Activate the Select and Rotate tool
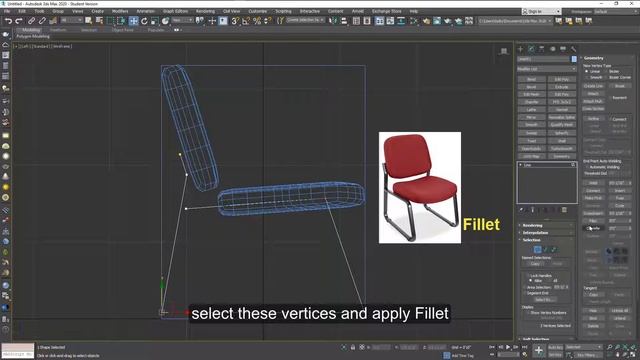Screen dimensions: 640x360 point(144,21)
